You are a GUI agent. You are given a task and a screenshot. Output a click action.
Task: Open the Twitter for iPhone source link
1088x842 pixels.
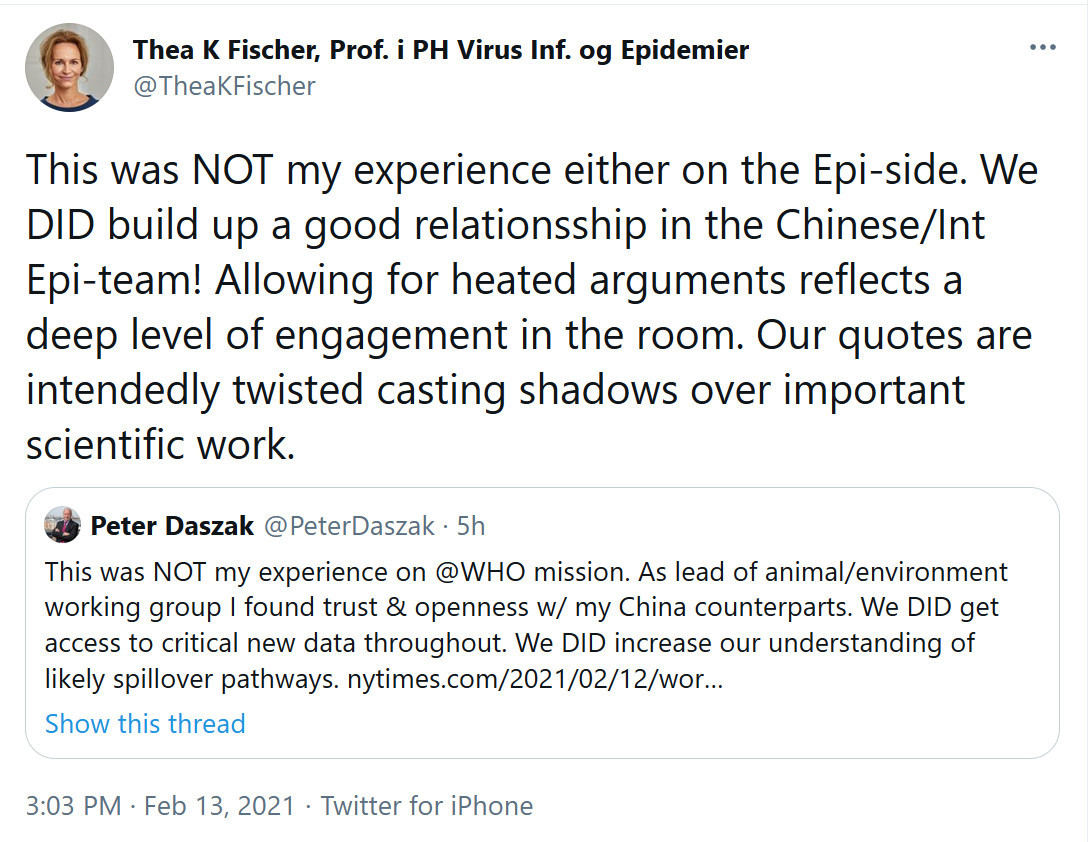[x=427, y=806]
